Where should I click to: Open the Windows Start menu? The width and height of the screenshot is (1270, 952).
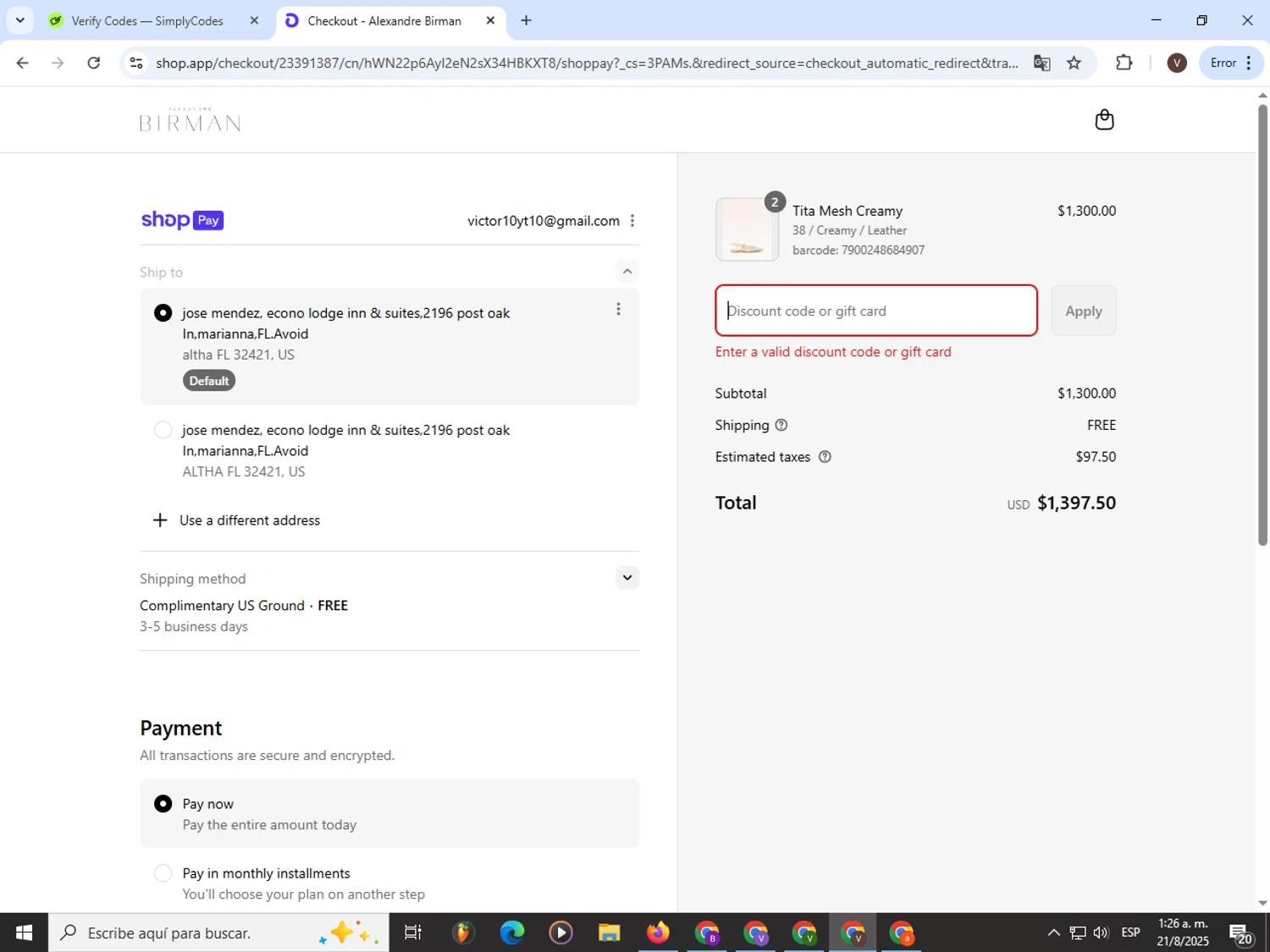(x=24, y=933)
